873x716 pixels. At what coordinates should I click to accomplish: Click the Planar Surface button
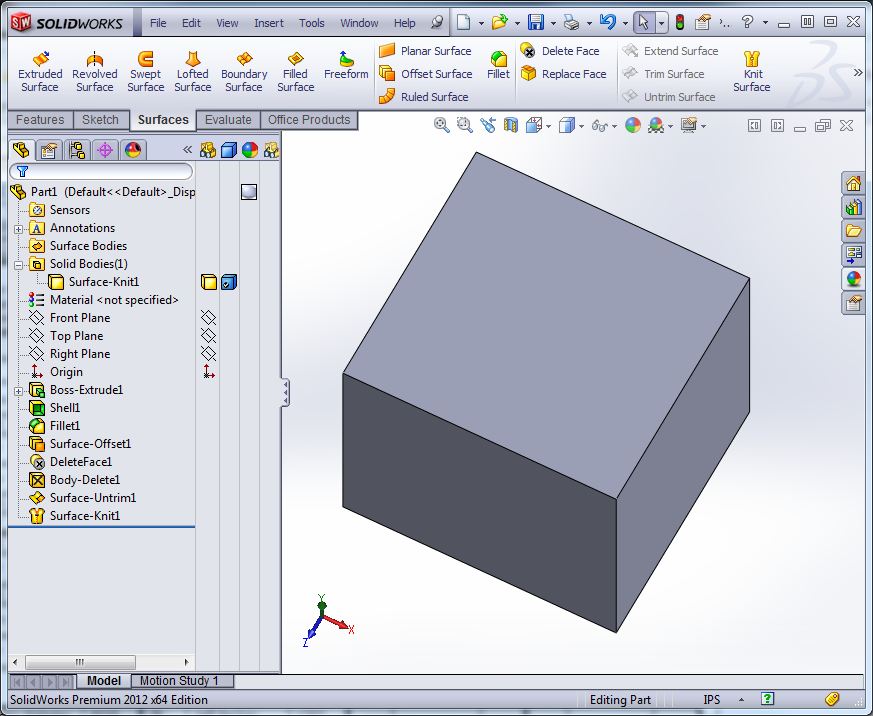click(x=425, y=51)
